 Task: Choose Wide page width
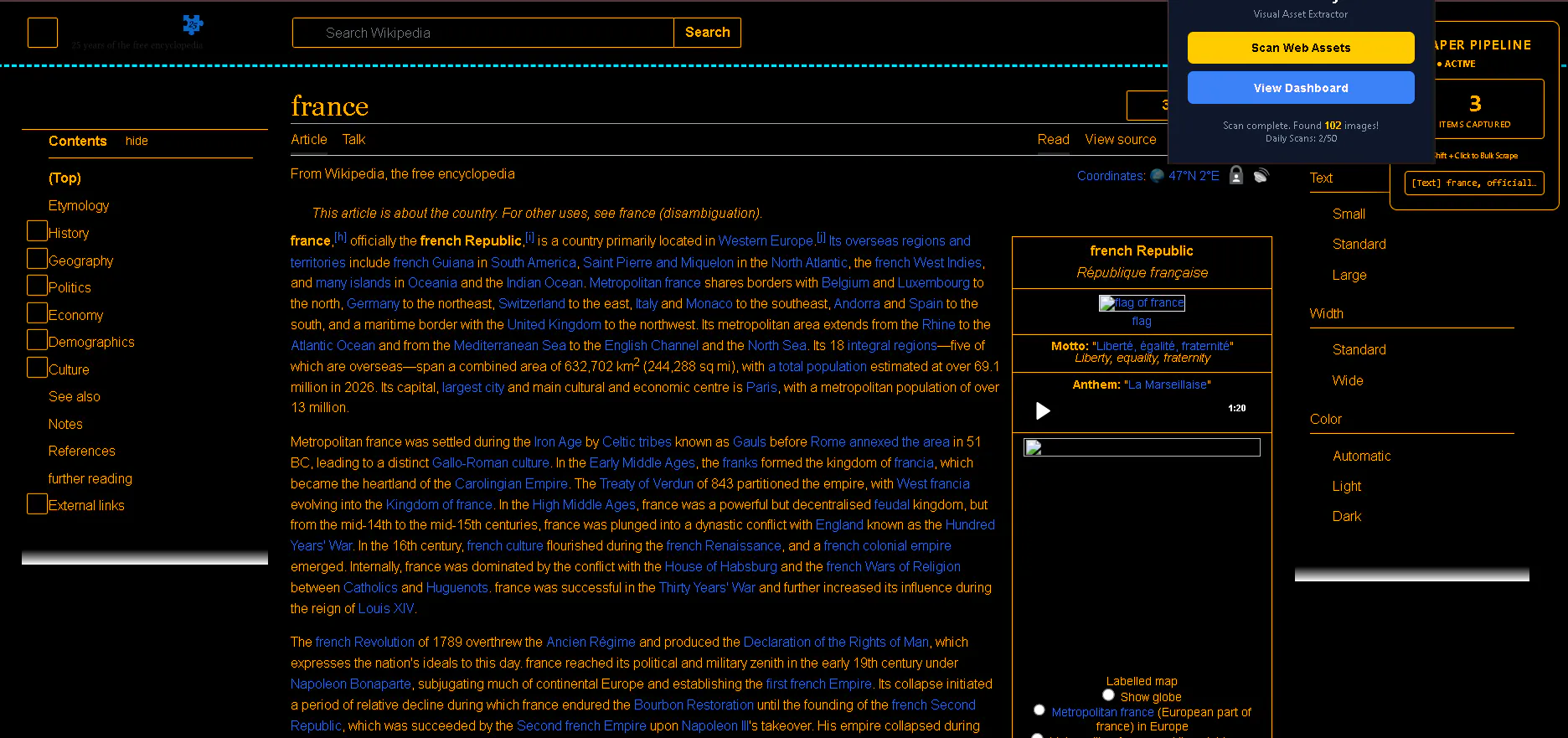click(1348, 380)
